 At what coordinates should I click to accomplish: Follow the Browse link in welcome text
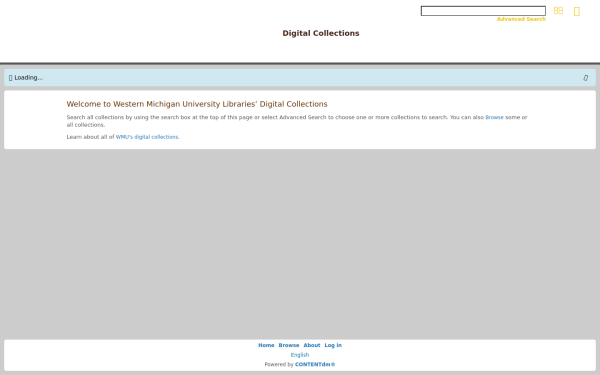494,117
